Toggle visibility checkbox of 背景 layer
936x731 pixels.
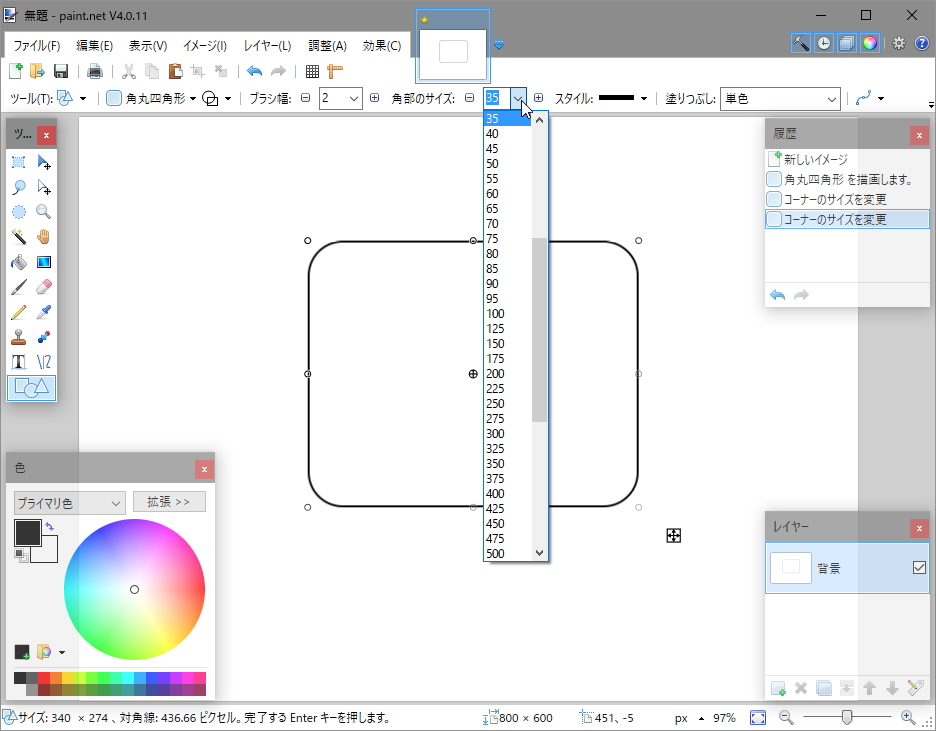coord(919,567)
